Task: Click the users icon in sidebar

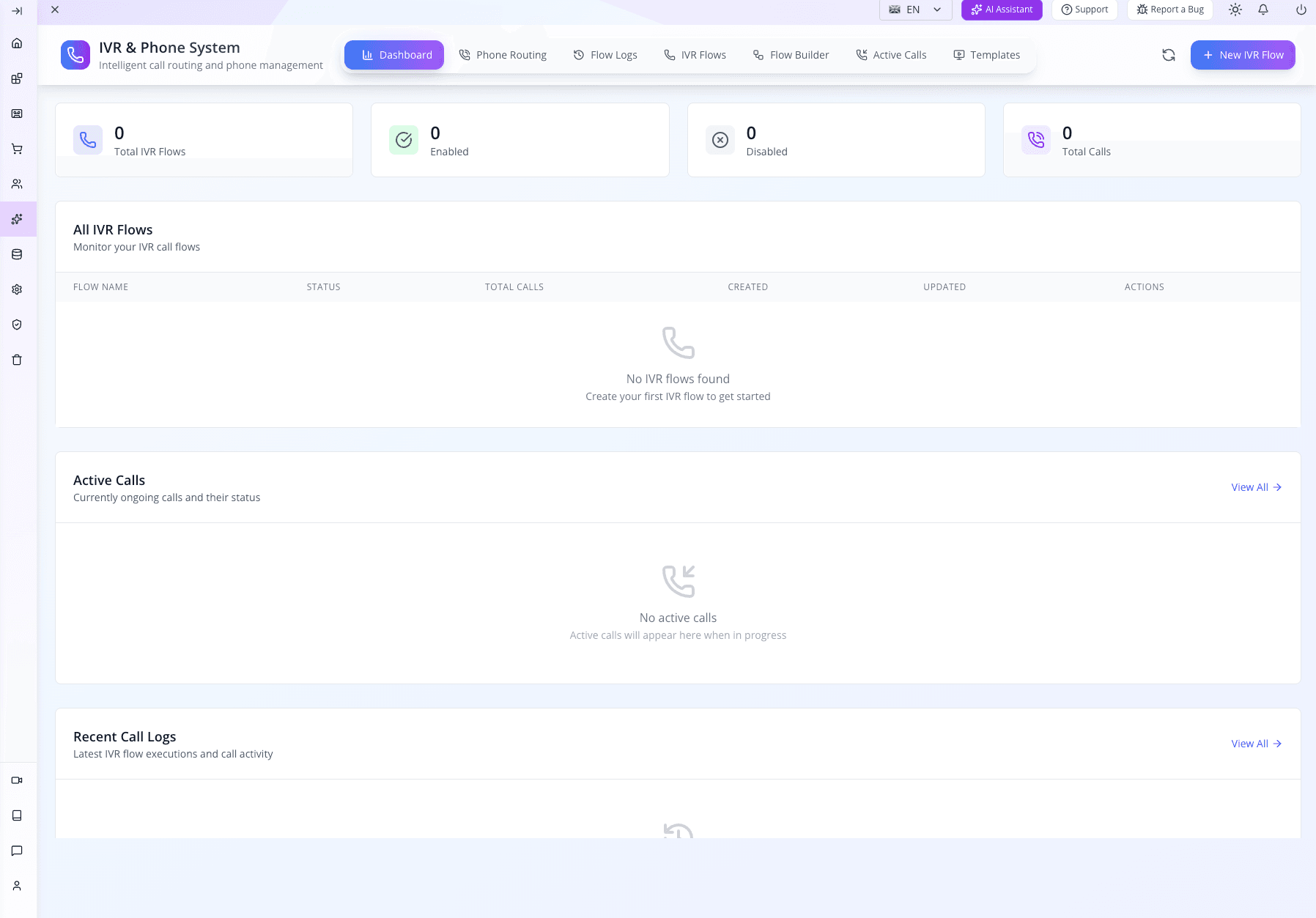Action: coord(17,184)
